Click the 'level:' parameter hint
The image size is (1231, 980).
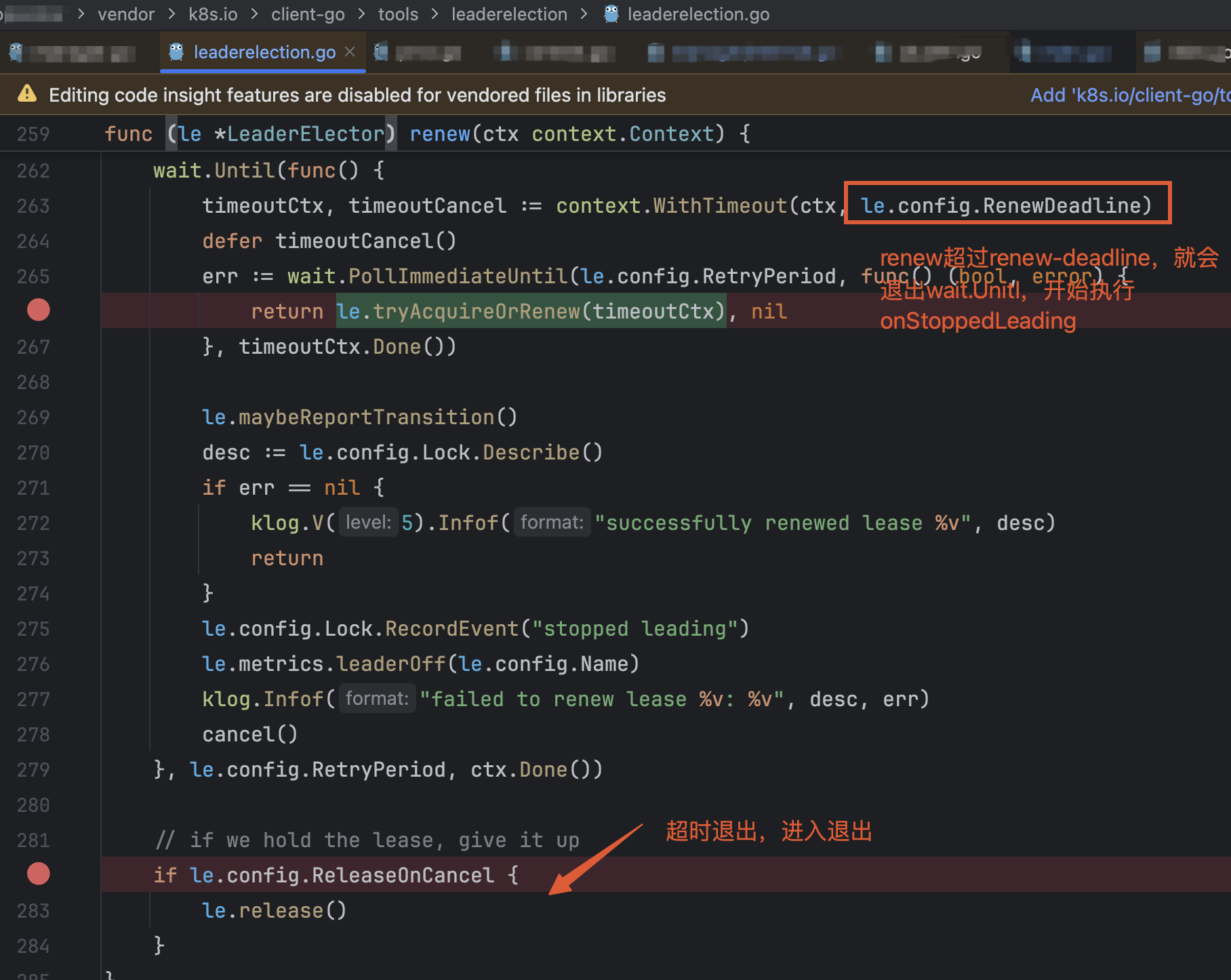tap(368, 523)
